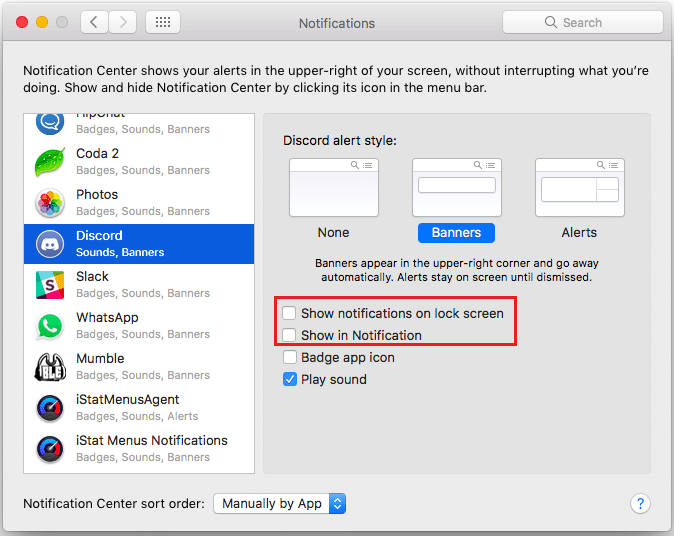Select the Alerts alert style thumbnail
This screenshot has width=674, height=536.
(x=579, y=188)
